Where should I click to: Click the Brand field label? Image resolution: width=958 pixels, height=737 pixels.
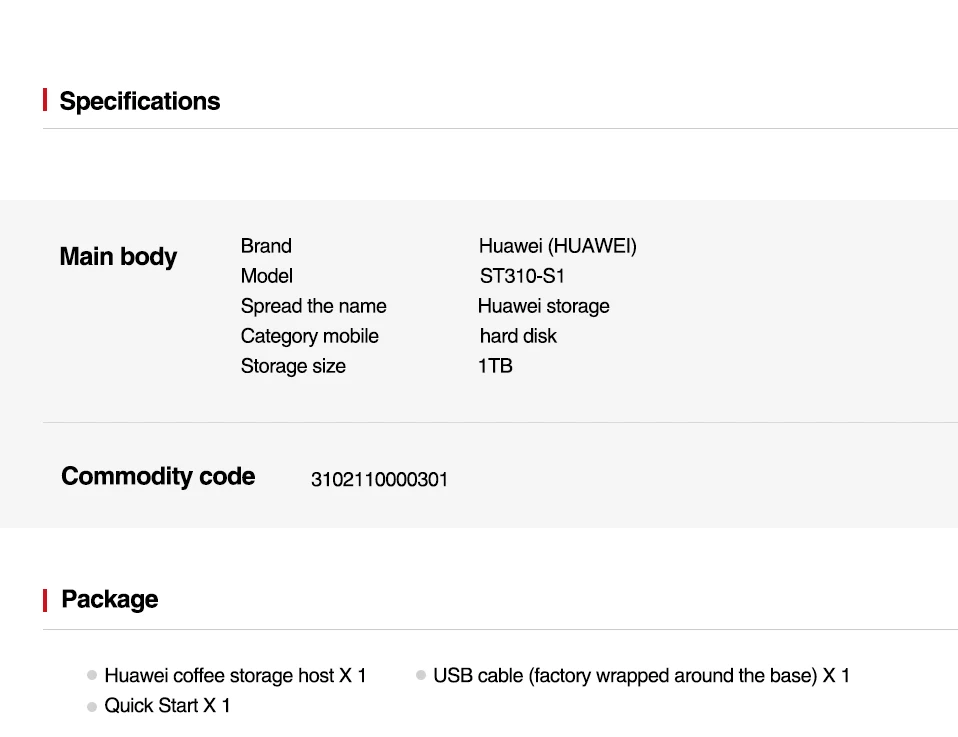266,246
